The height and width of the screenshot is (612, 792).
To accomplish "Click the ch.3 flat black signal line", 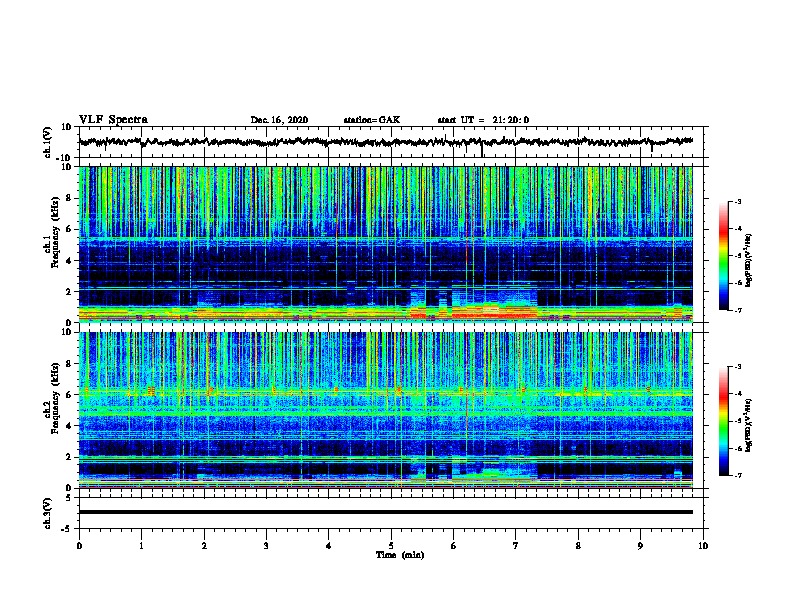I will tap(386, 512).
